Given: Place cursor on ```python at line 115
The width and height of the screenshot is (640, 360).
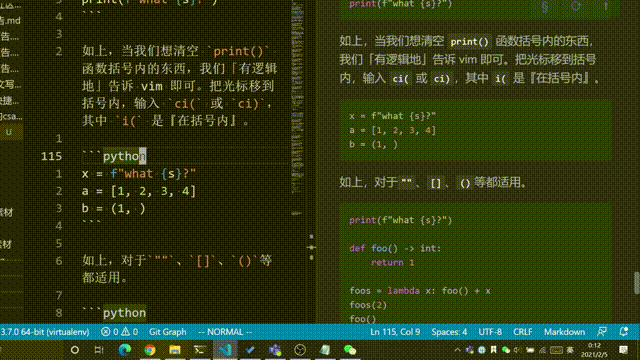Looking at the screenshot, I should [x=114, y=156].
